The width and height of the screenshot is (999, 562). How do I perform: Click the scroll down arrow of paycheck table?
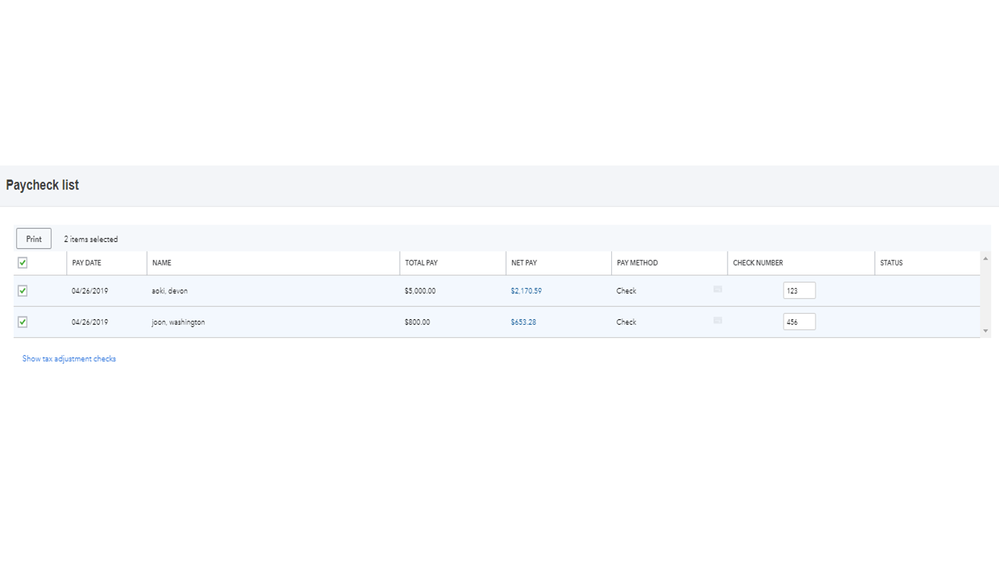tap(986, 330)
